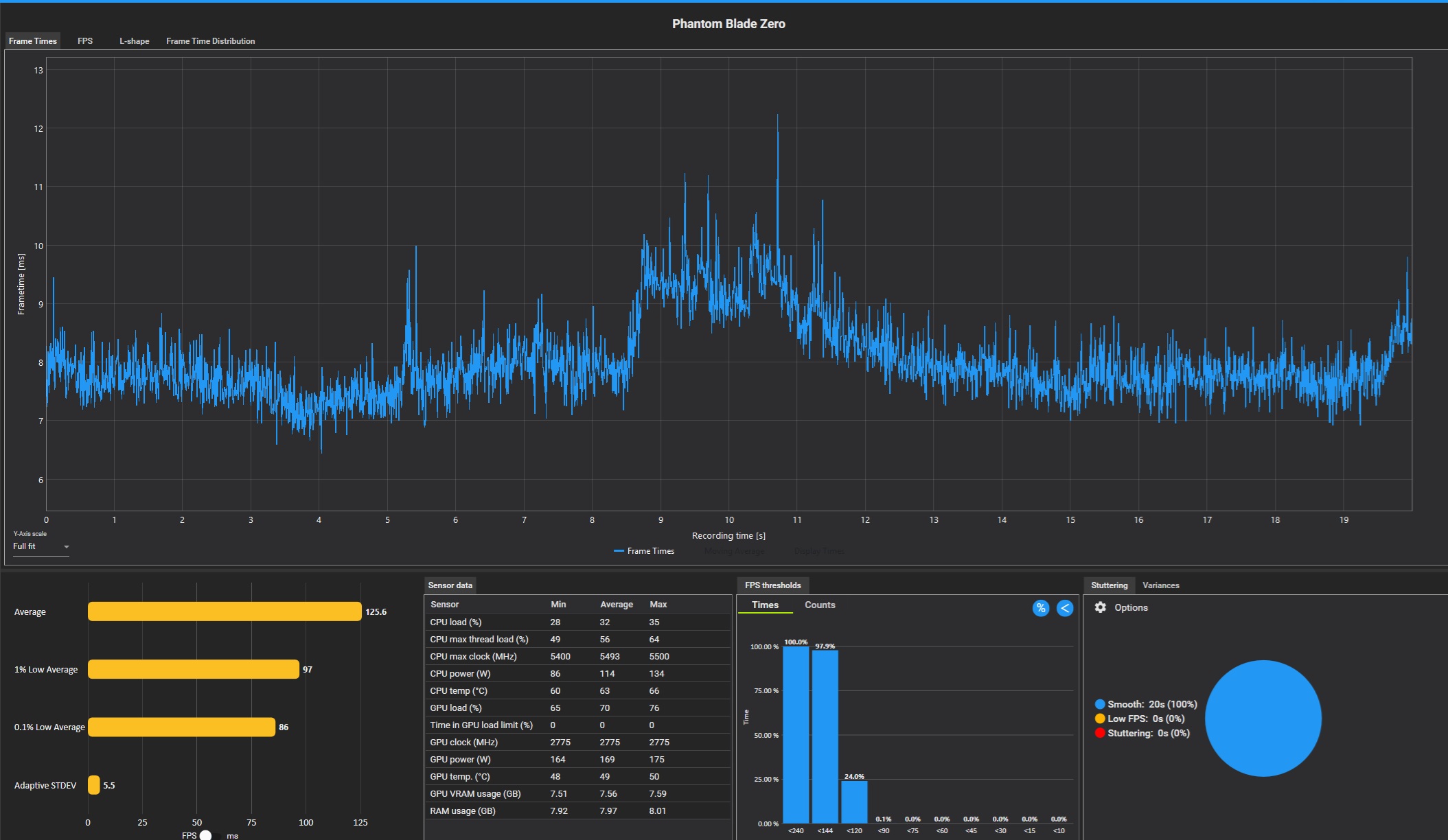
Task: Select the FPS thresholds tab
Action: point(773,585)
